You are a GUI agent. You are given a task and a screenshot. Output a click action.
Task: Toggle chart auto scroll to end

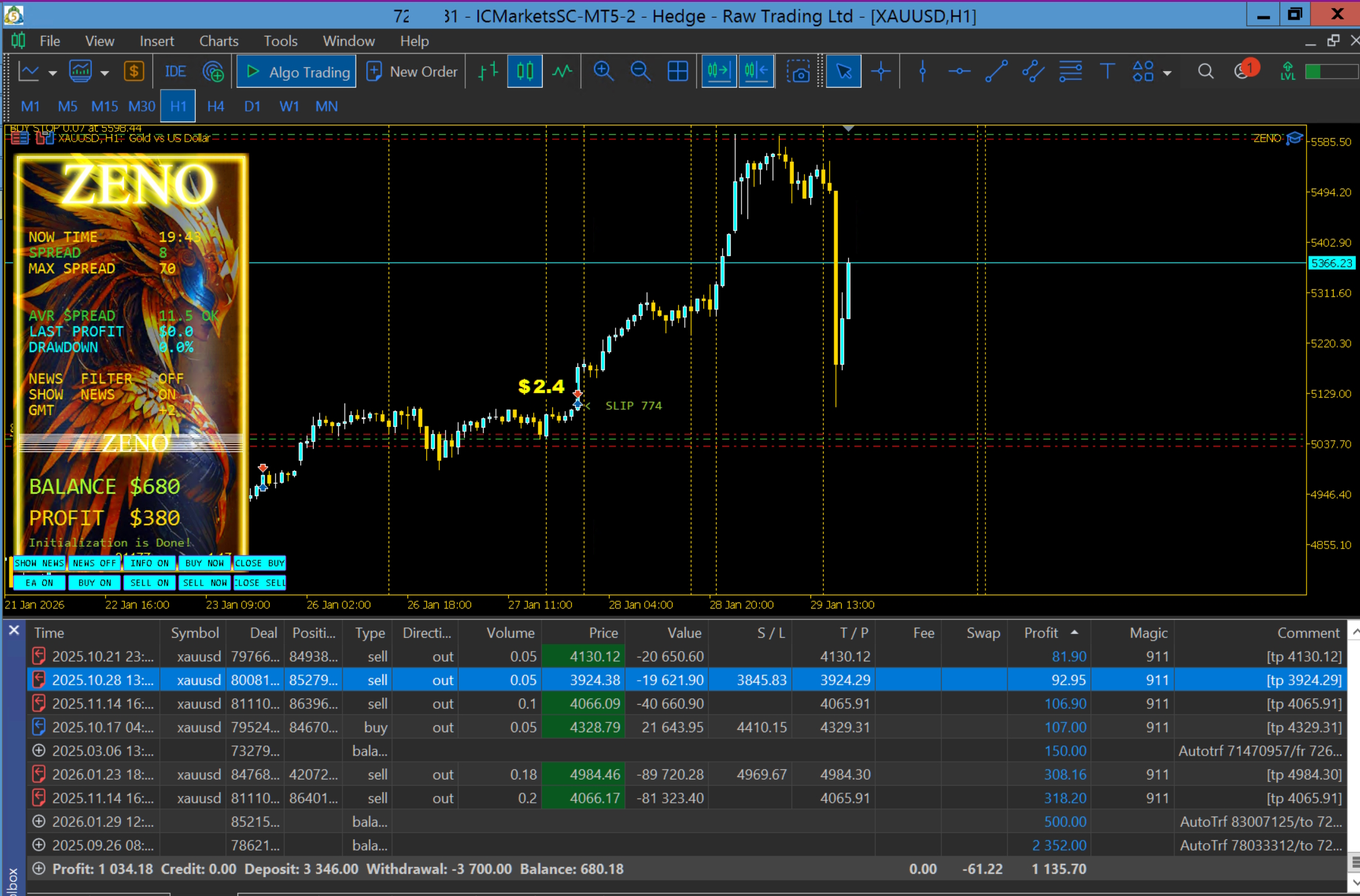[x=719, y=71]
